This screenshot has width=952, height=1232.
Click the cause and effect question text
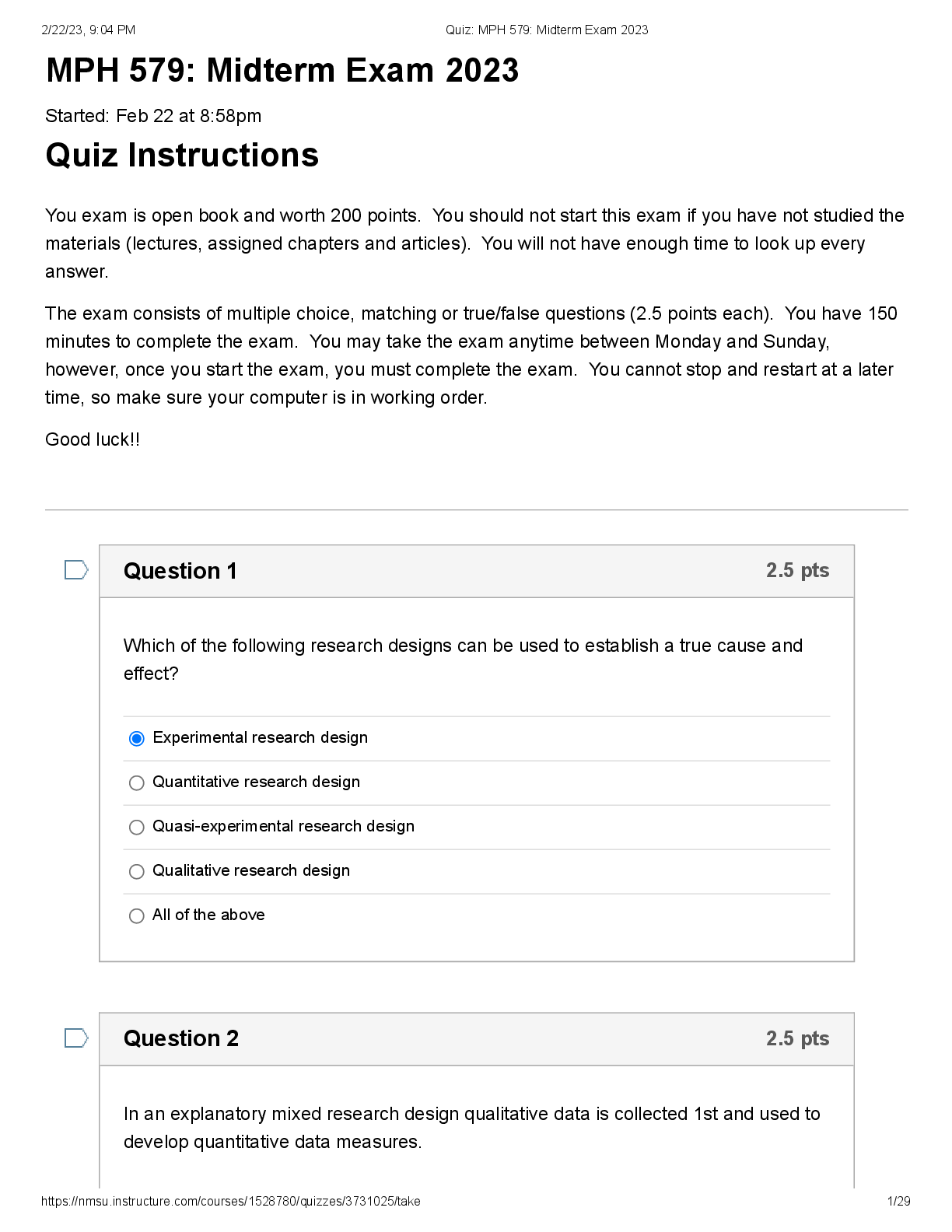463,659
